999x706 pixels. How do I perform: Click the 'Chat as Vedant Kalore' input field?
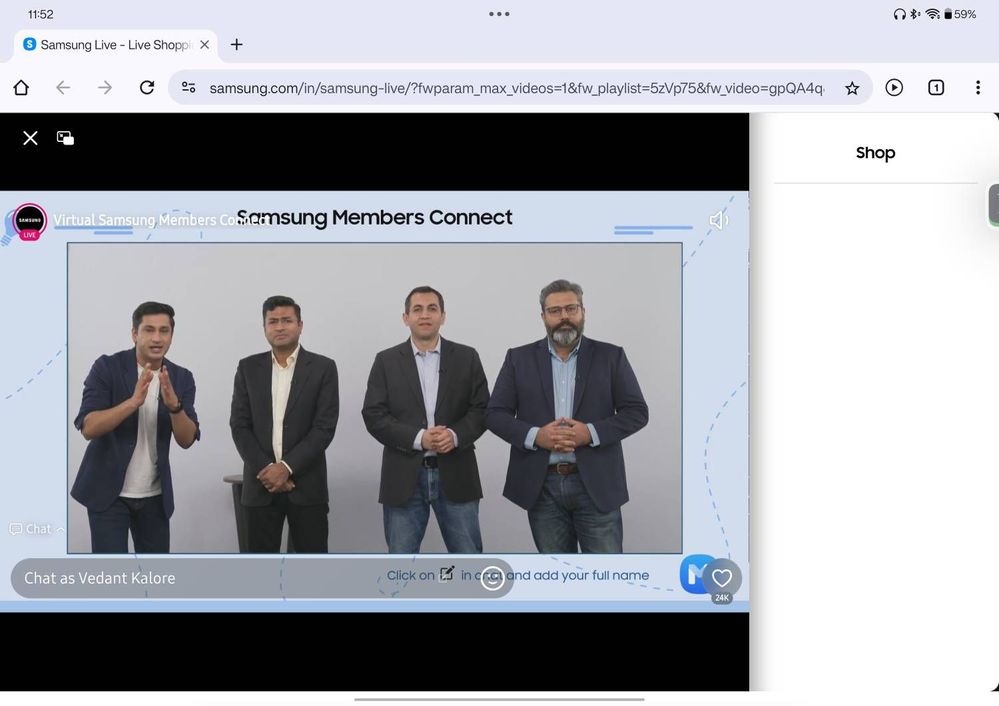pos(262,578)
